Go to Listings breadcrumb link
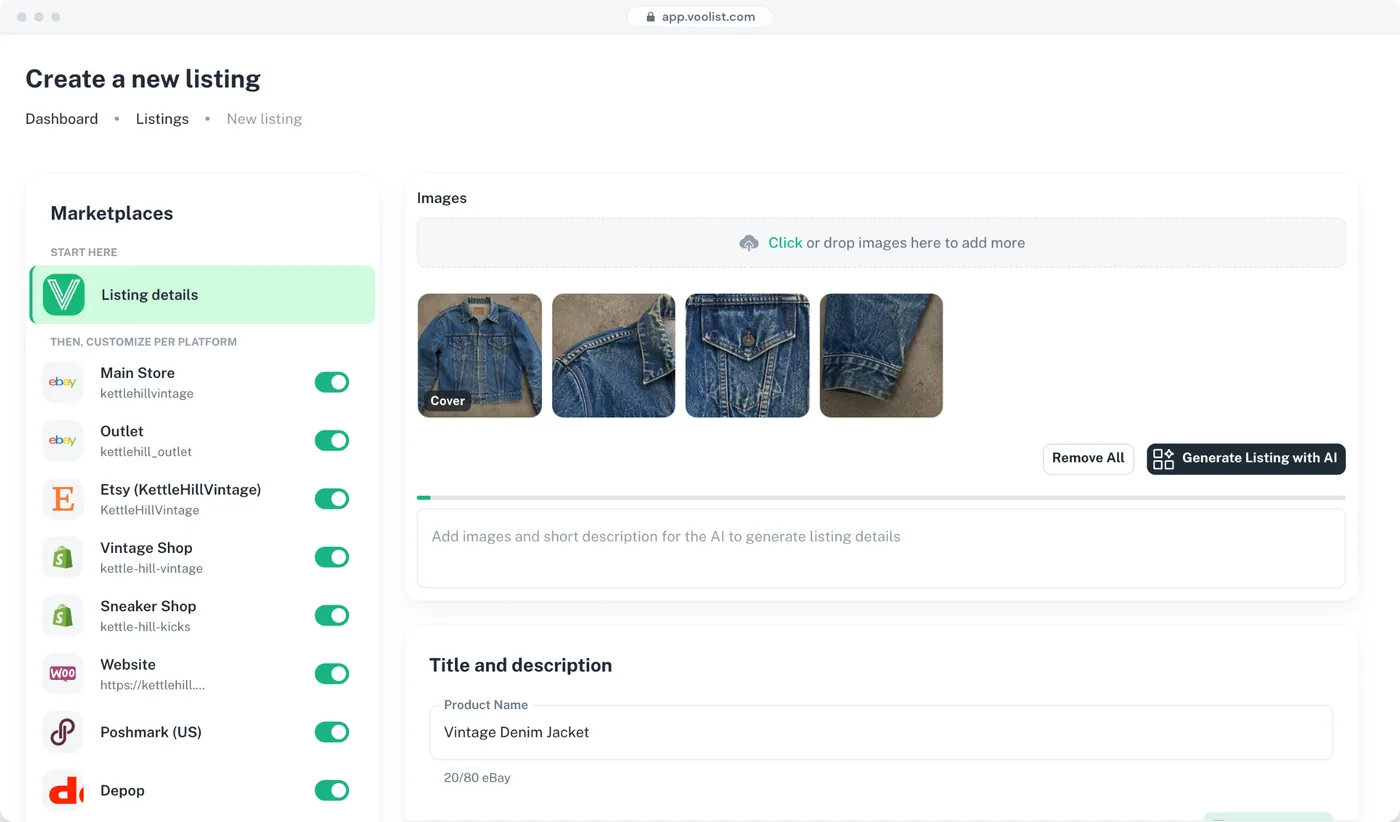 tap(162, 119)
